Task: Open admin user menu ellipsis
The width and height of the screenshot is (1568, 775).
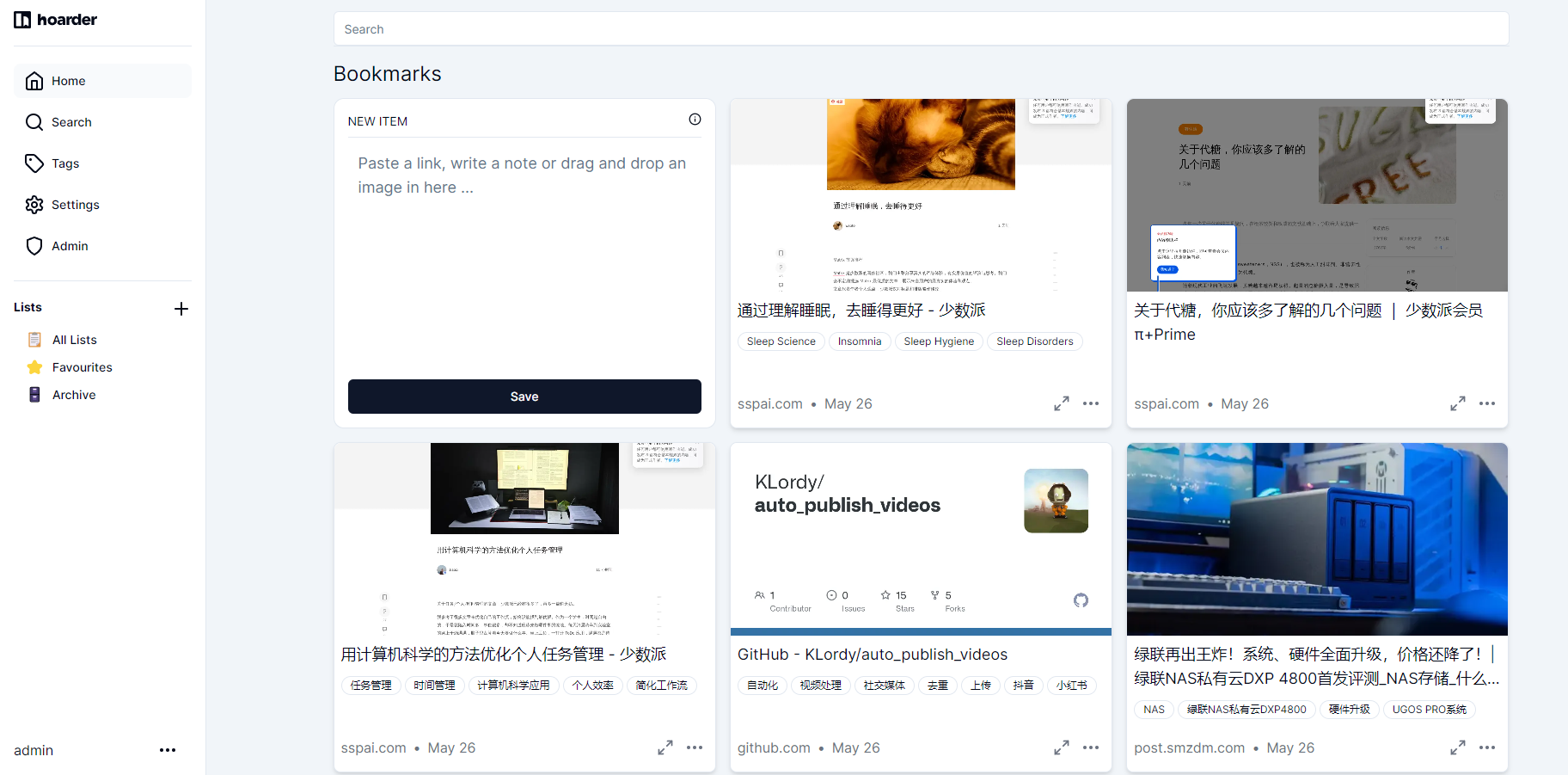Action: pyautogui.click(x=168, y=750)
